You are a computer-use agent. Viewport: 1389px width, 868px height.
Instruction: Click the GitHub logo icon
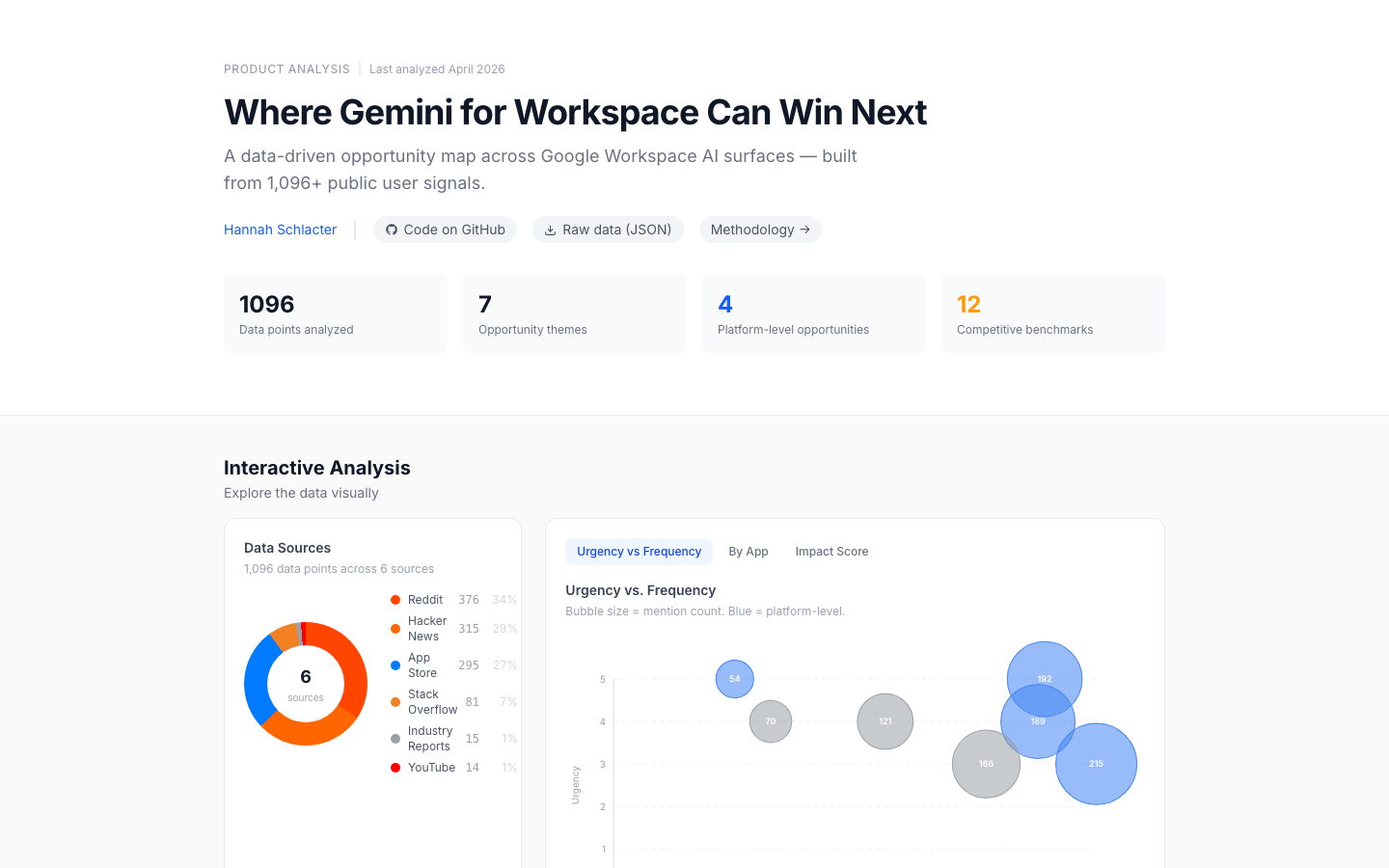click(392, 230)
